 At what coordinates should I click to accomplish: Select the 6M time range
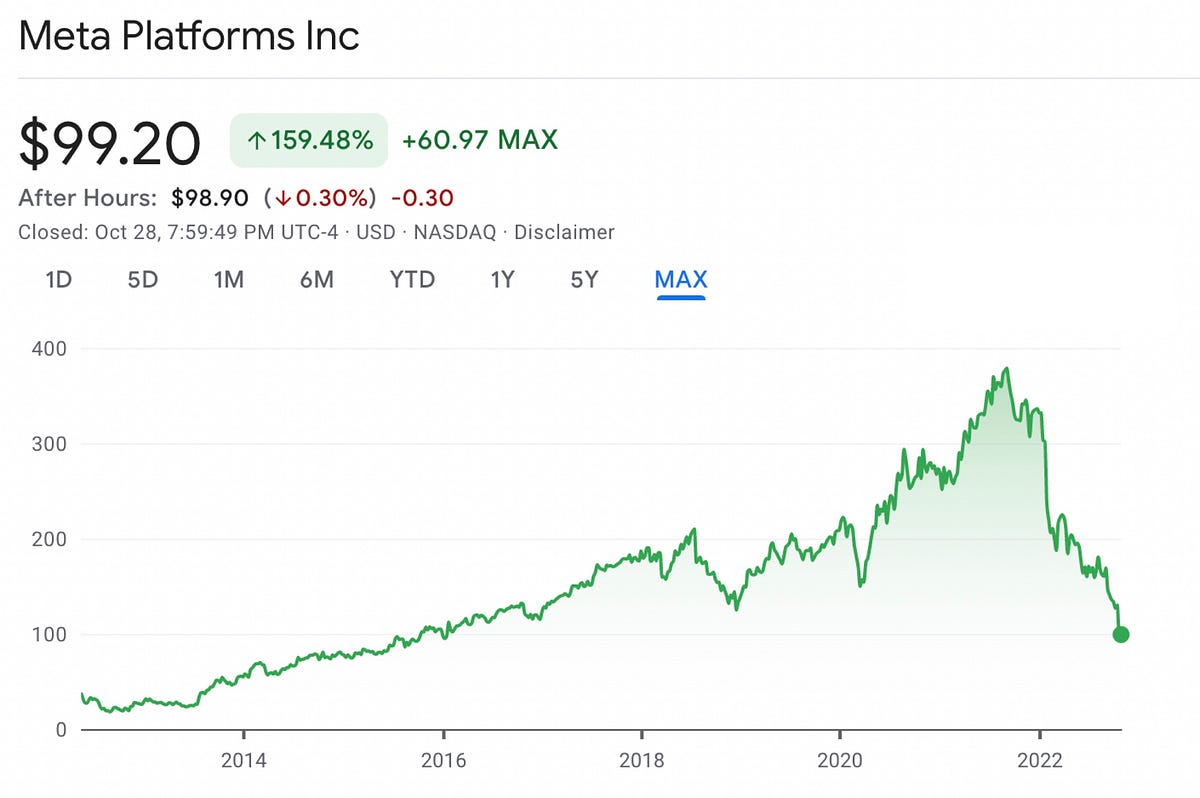[317, 280]
